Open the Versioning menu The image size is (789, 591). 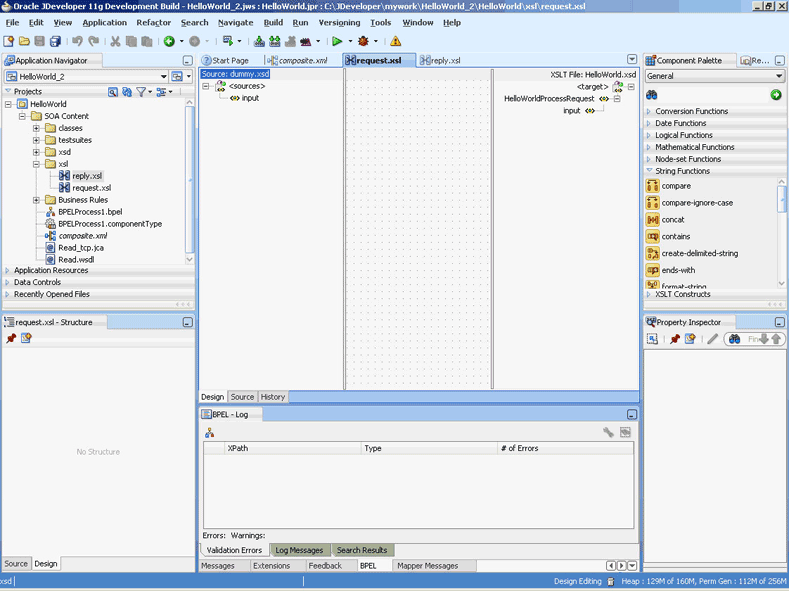(339, 22)
